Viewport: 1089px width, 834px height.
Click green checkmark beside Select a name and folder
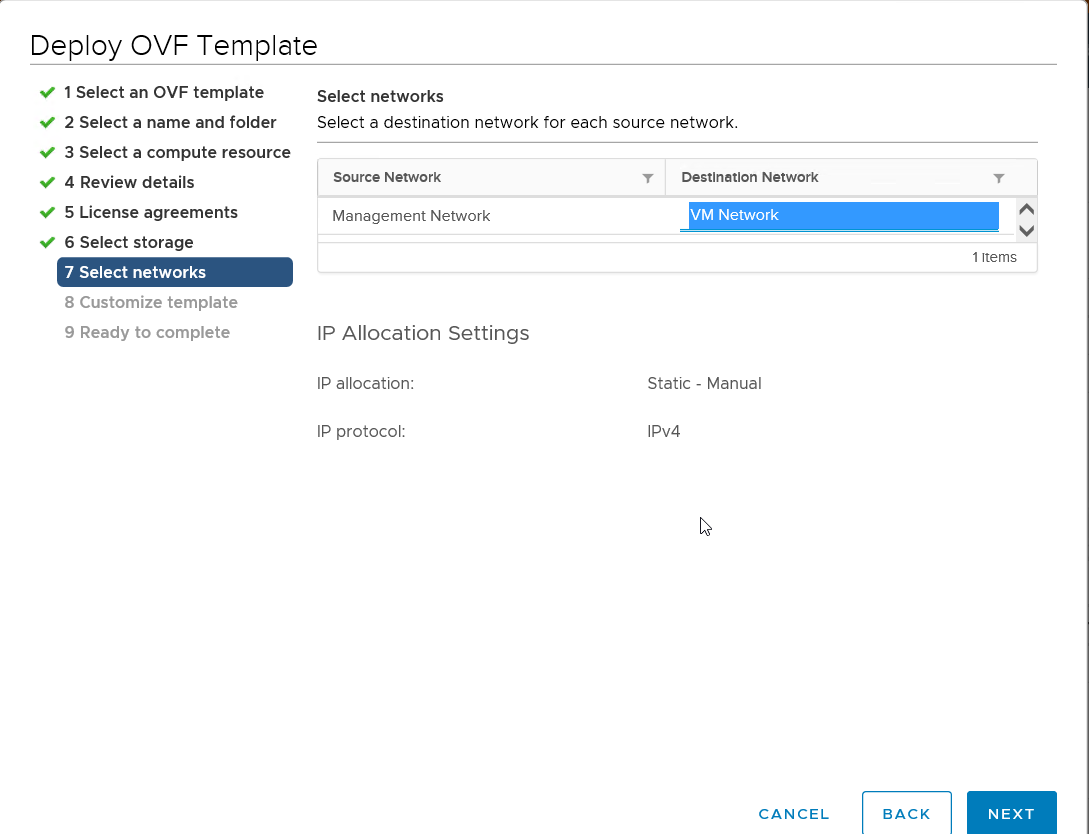click(47, 122)
